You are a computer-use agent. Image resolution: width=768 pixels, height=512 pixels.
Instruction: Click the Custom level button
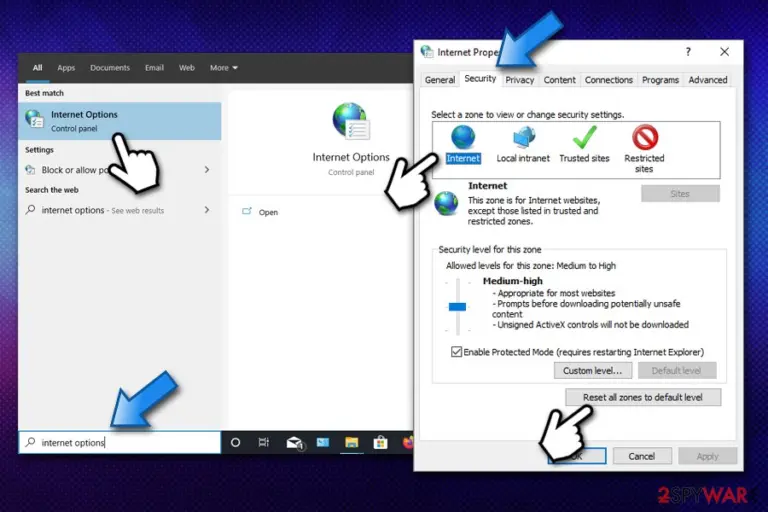click(x=593, y=370)
